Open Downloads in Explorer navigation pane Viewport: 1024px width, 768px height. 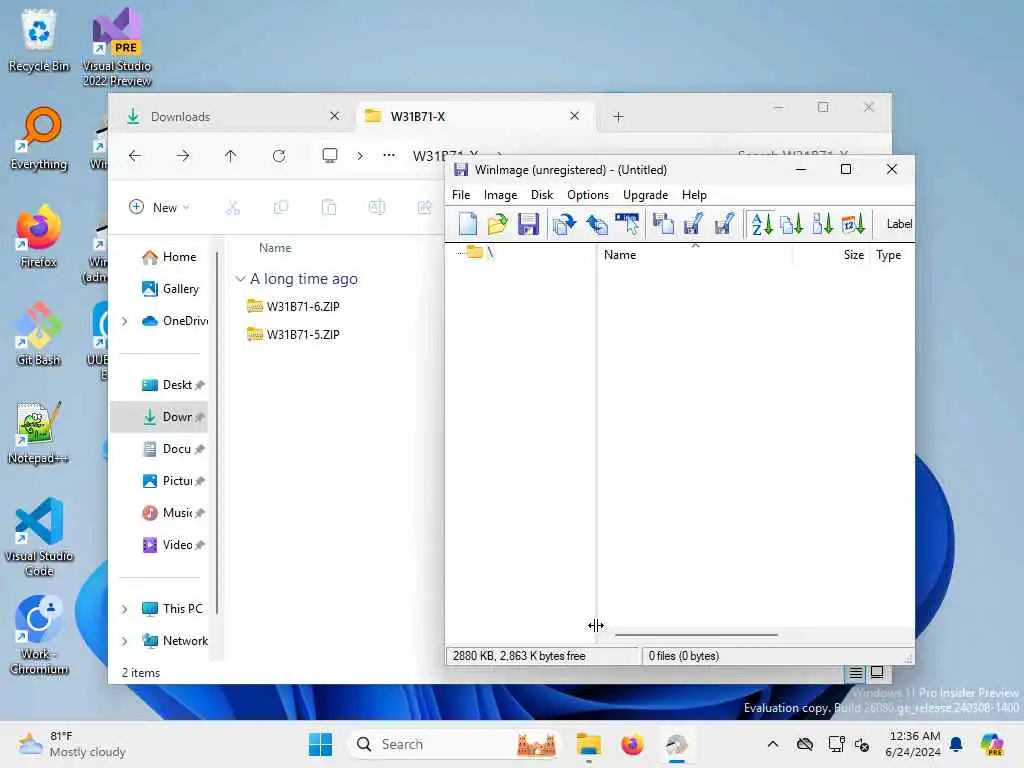[x=159, y=417]
